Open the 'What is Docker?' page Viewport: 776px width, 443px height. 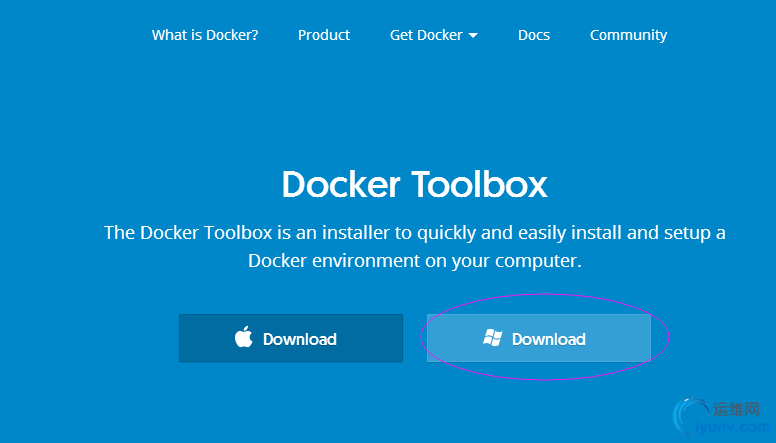click(x=205, y=35)
